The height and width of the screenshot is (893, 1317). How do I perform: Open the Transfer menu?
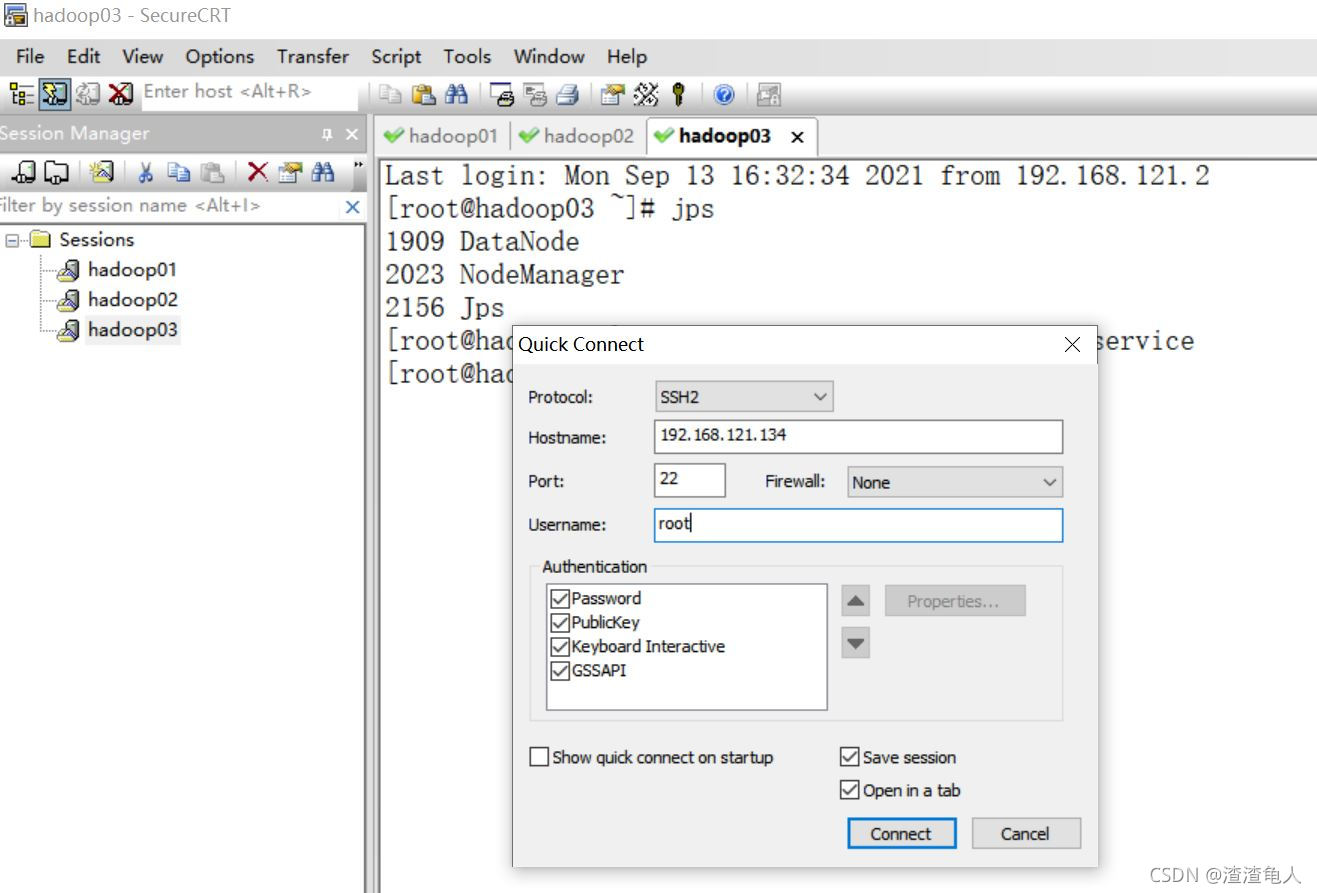313,57
